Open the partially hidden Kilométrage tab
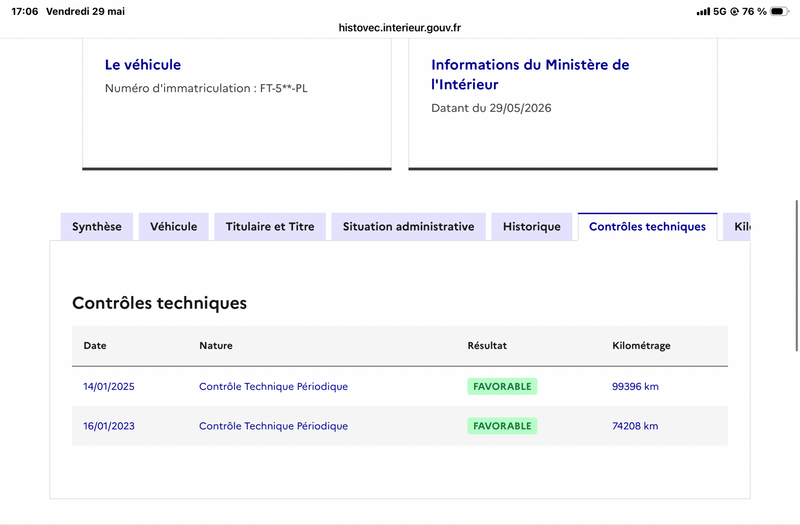 [737, 227]
